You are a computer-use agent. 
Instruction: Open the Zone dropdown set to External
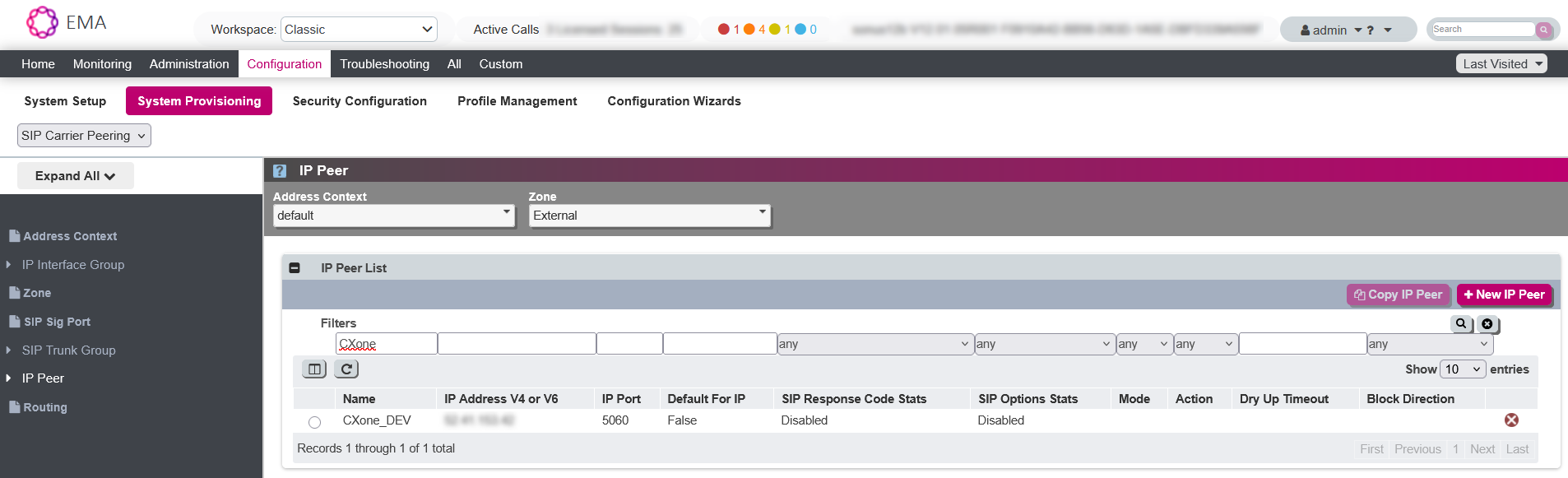click(x=649, y=216)
